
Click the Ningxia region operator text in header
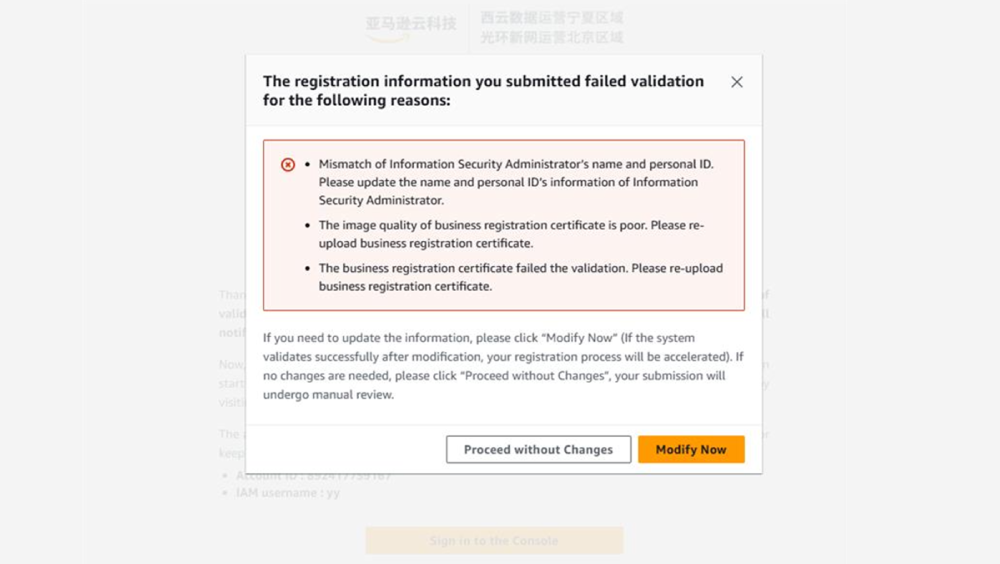click(551, 18)
